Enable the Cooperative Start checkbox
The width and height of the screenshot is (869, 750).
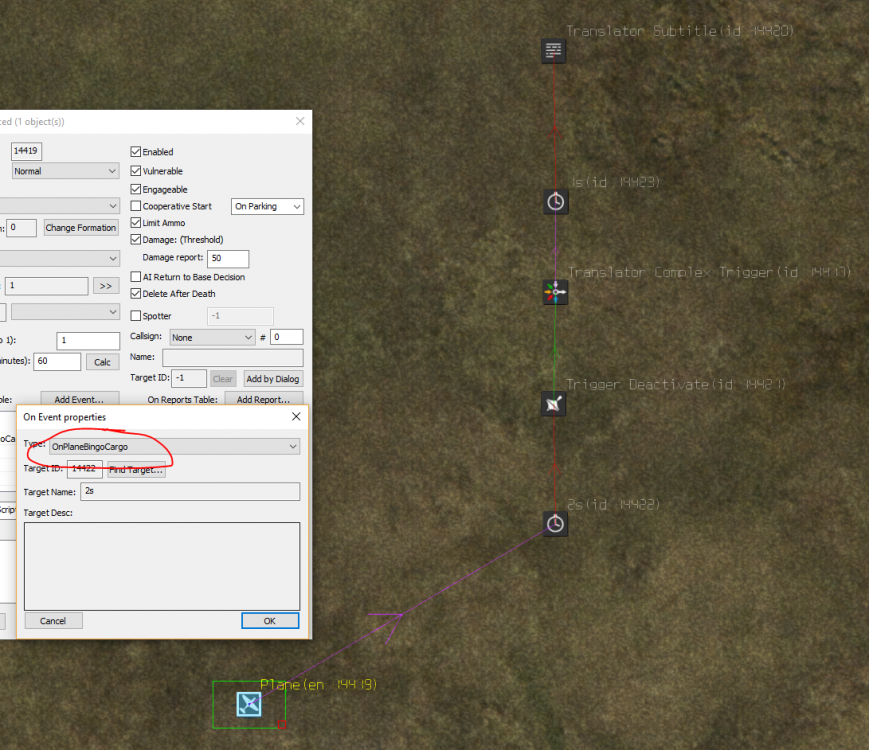[136, 206]
